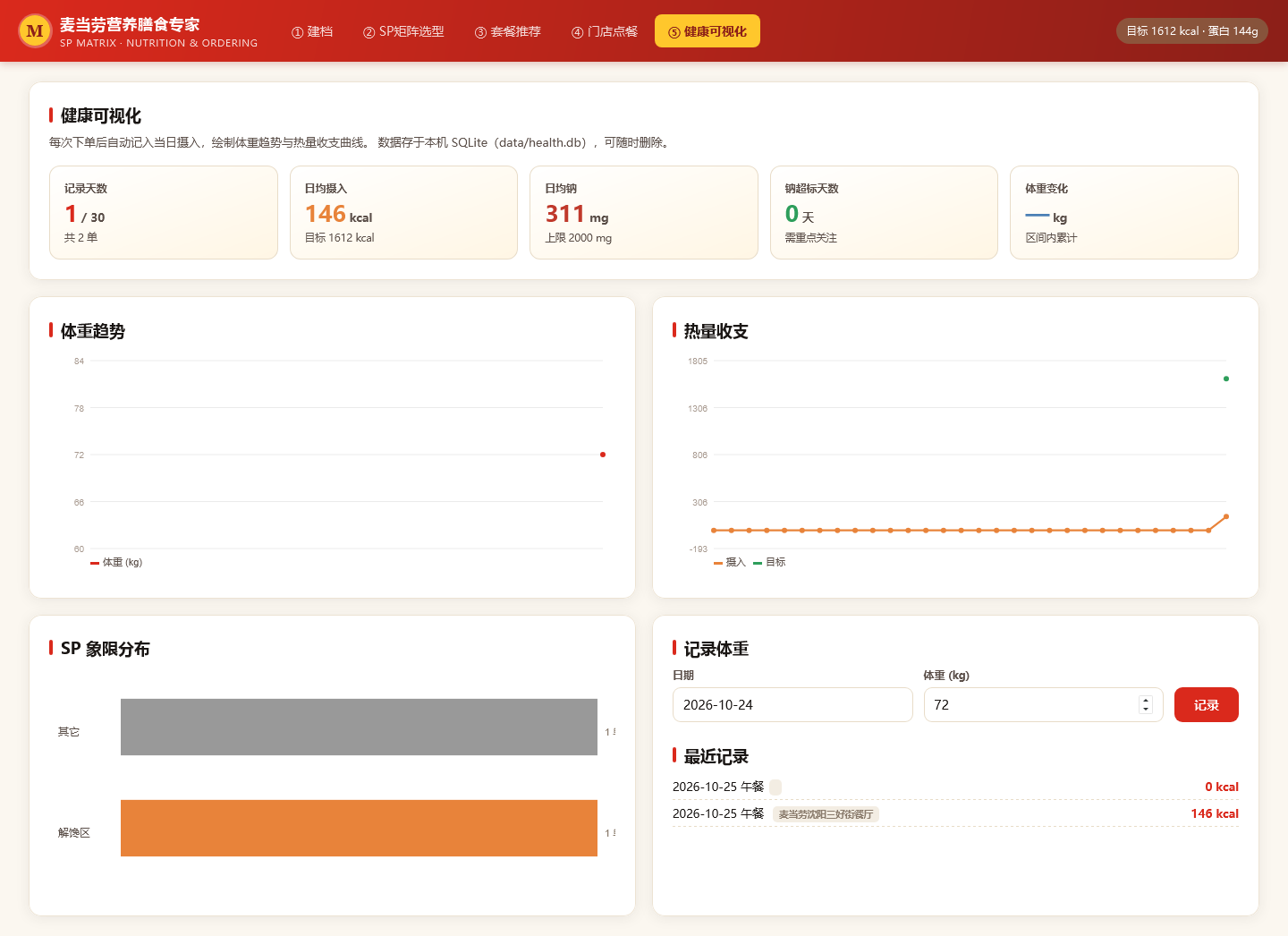Click the 共 2 单 text

(x=80, y=238)
